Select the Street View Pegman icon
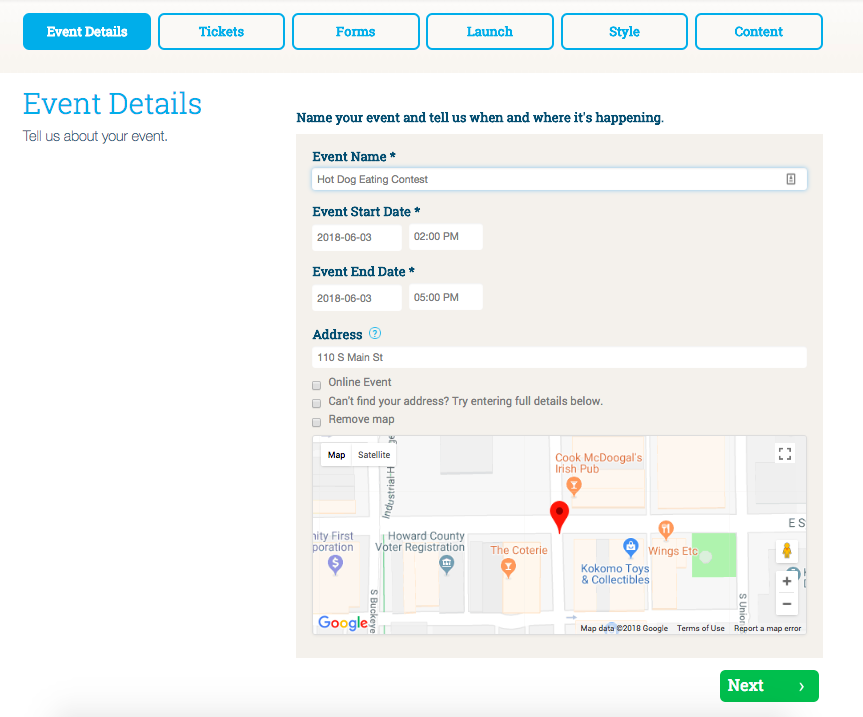The width and height of the screenshot is (863, 717). click(787, 549)
